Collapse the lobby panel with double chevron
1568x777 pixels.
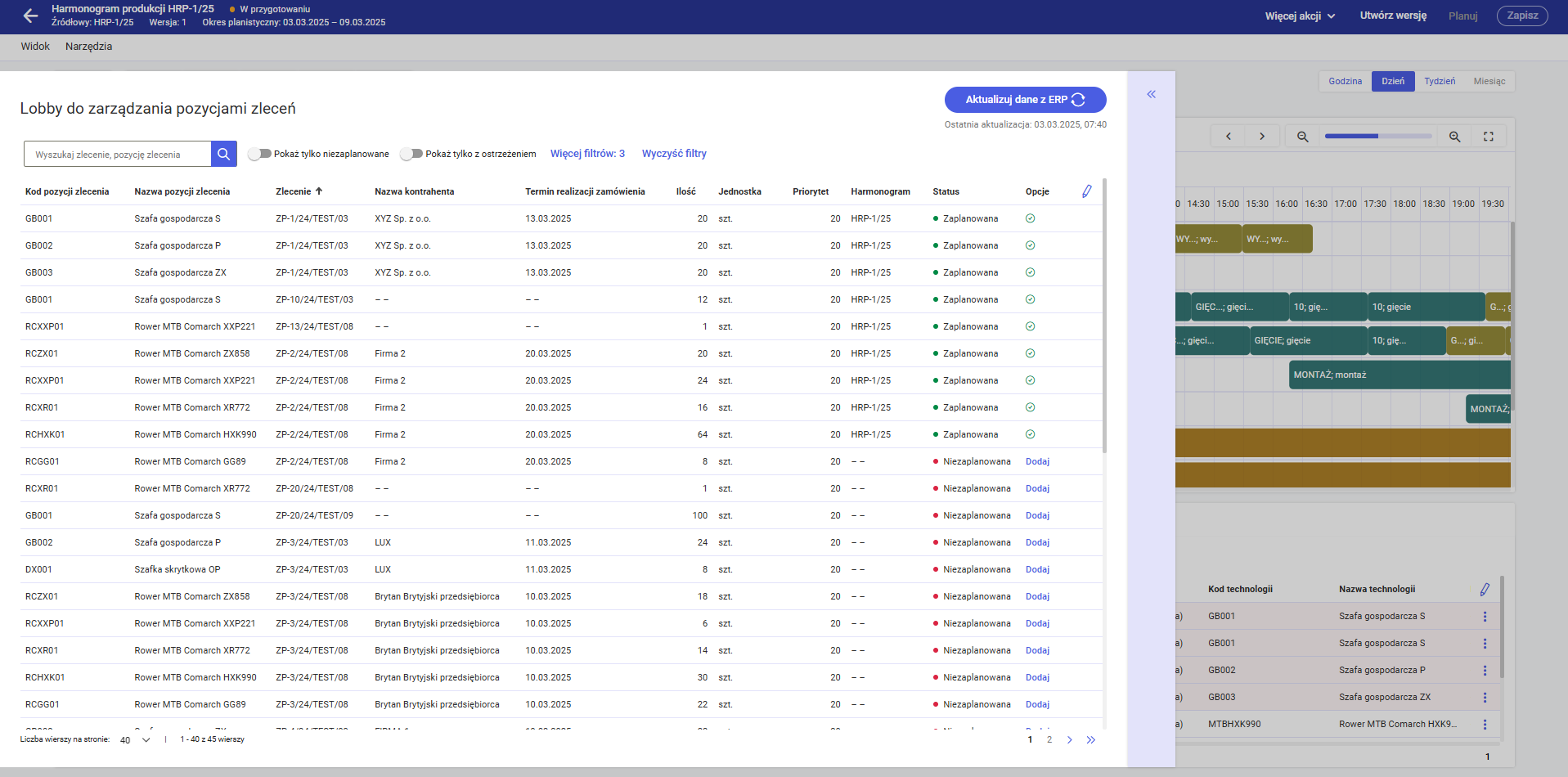click(x=1151, y=94)
